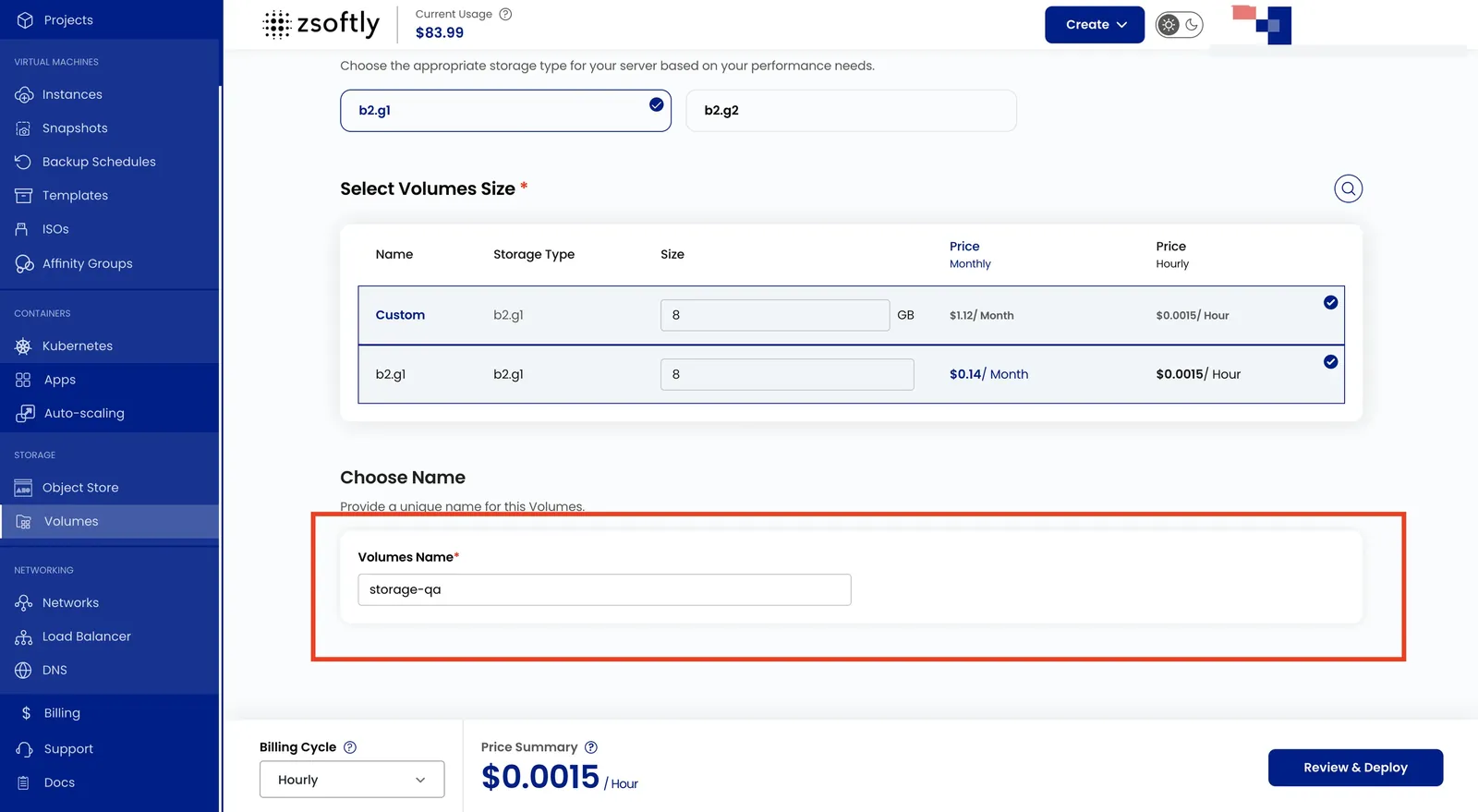Click the $0.0015 price summary value
The width and height of the screenshot is (1478, 812).
[x=540, y=778]
